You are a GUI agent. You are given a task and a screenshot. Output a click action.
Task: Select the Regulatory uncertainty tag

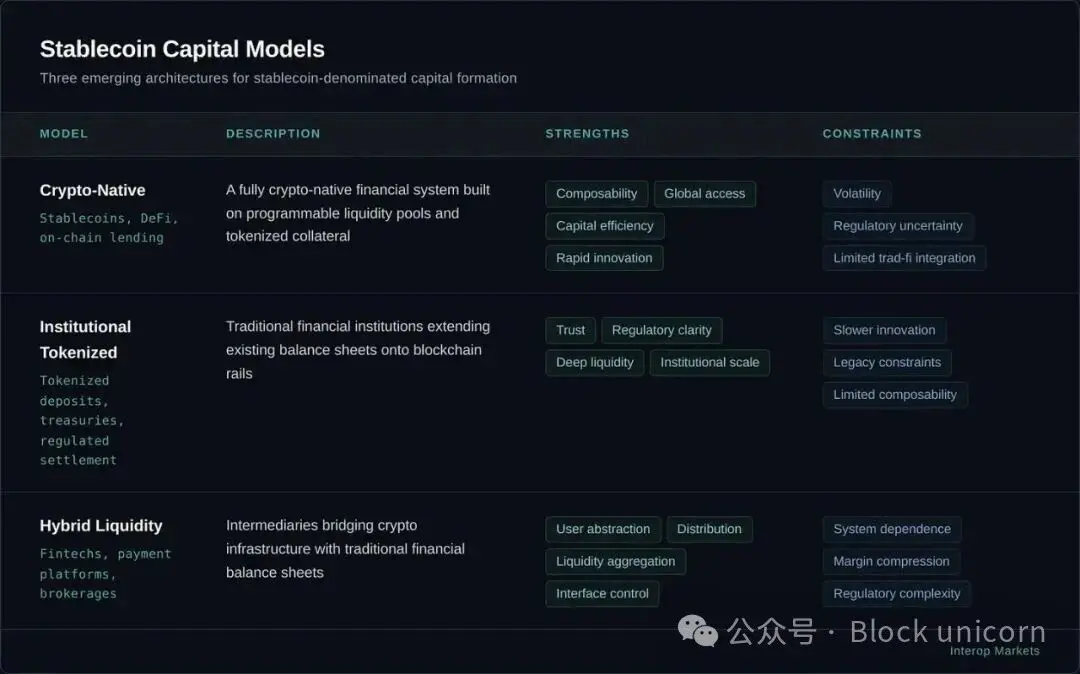click(x=897, y=226)
